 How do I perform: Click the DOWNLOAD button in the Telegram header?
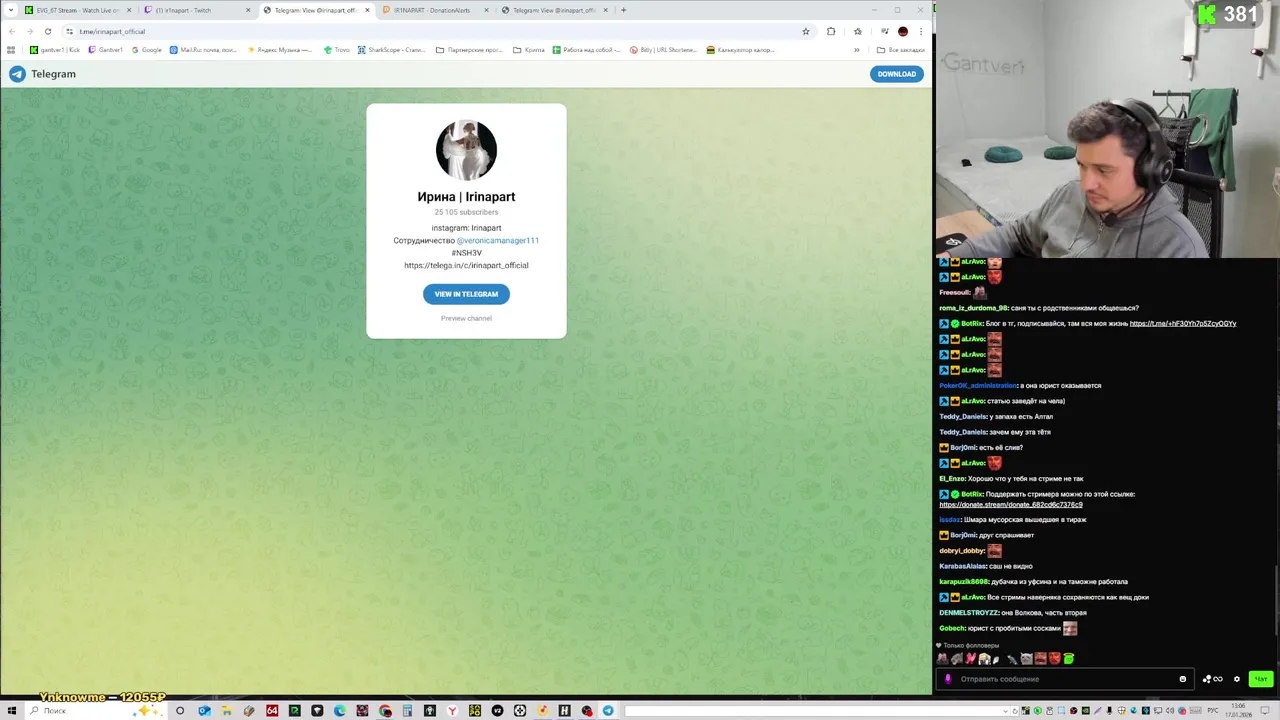[x=896, y=74]
